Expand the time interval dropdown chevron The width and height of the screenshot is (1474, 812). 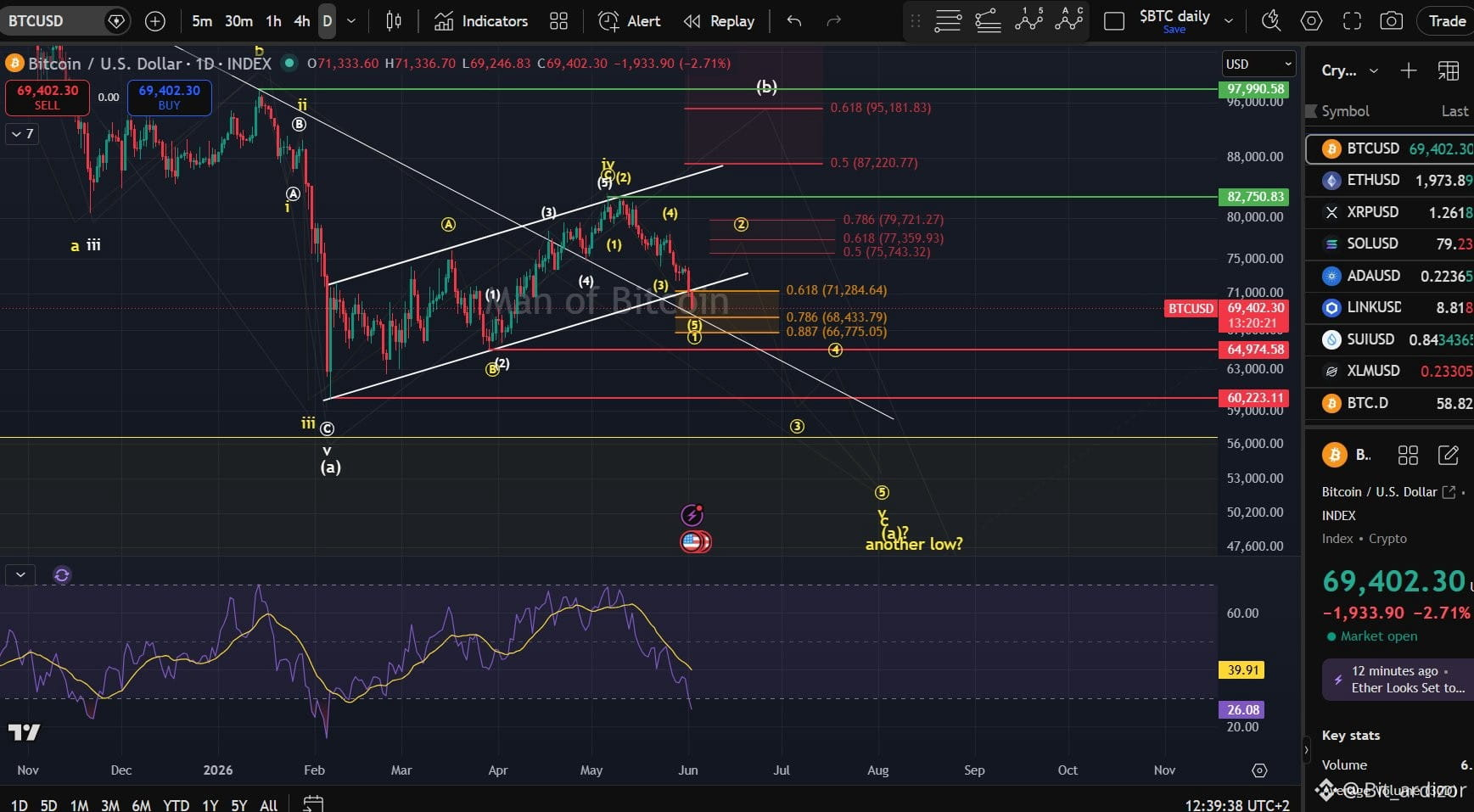click(x=351, y=21)
